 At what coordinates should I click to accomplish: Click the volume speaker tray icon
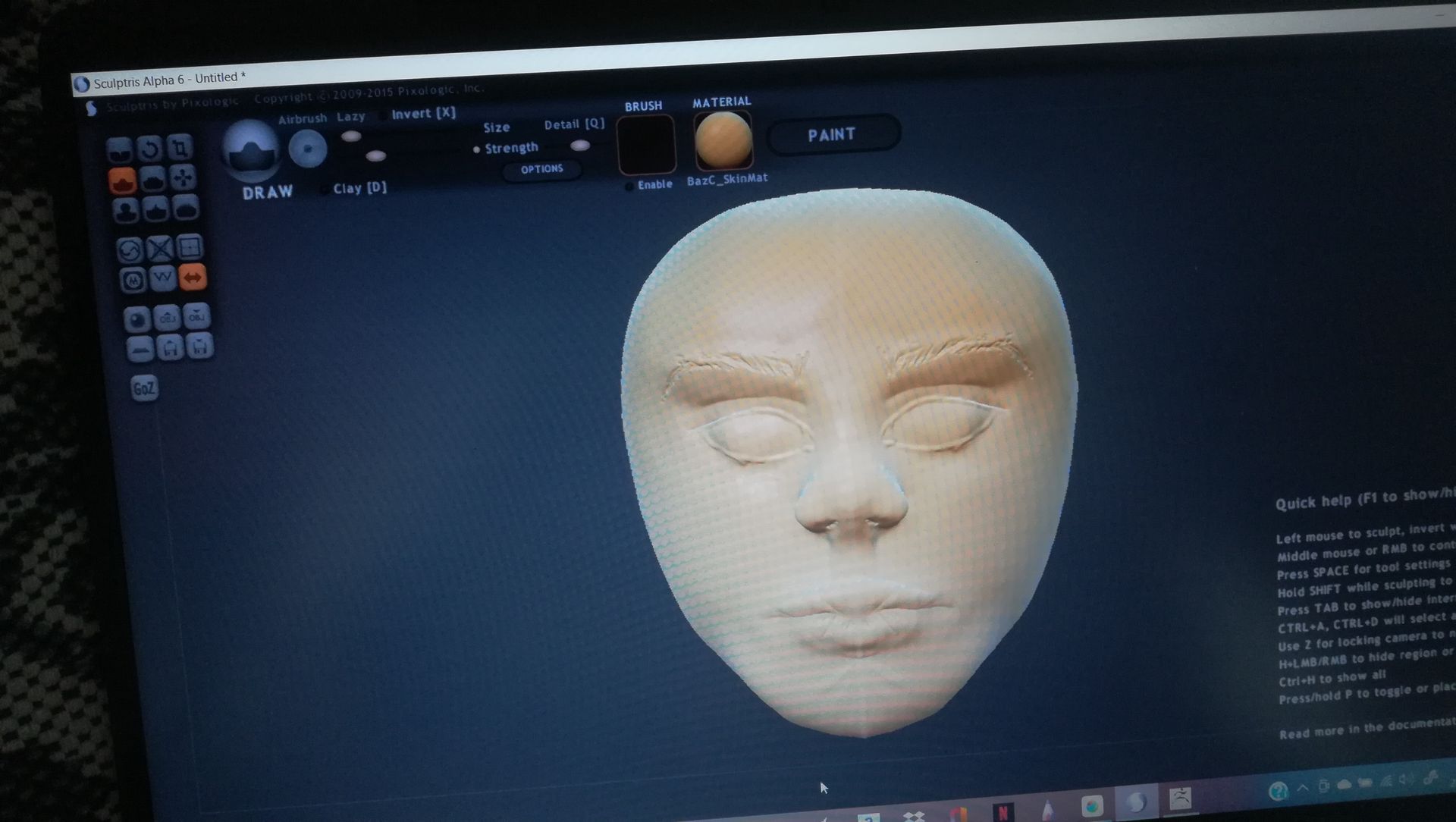(x=1406, y=780)
